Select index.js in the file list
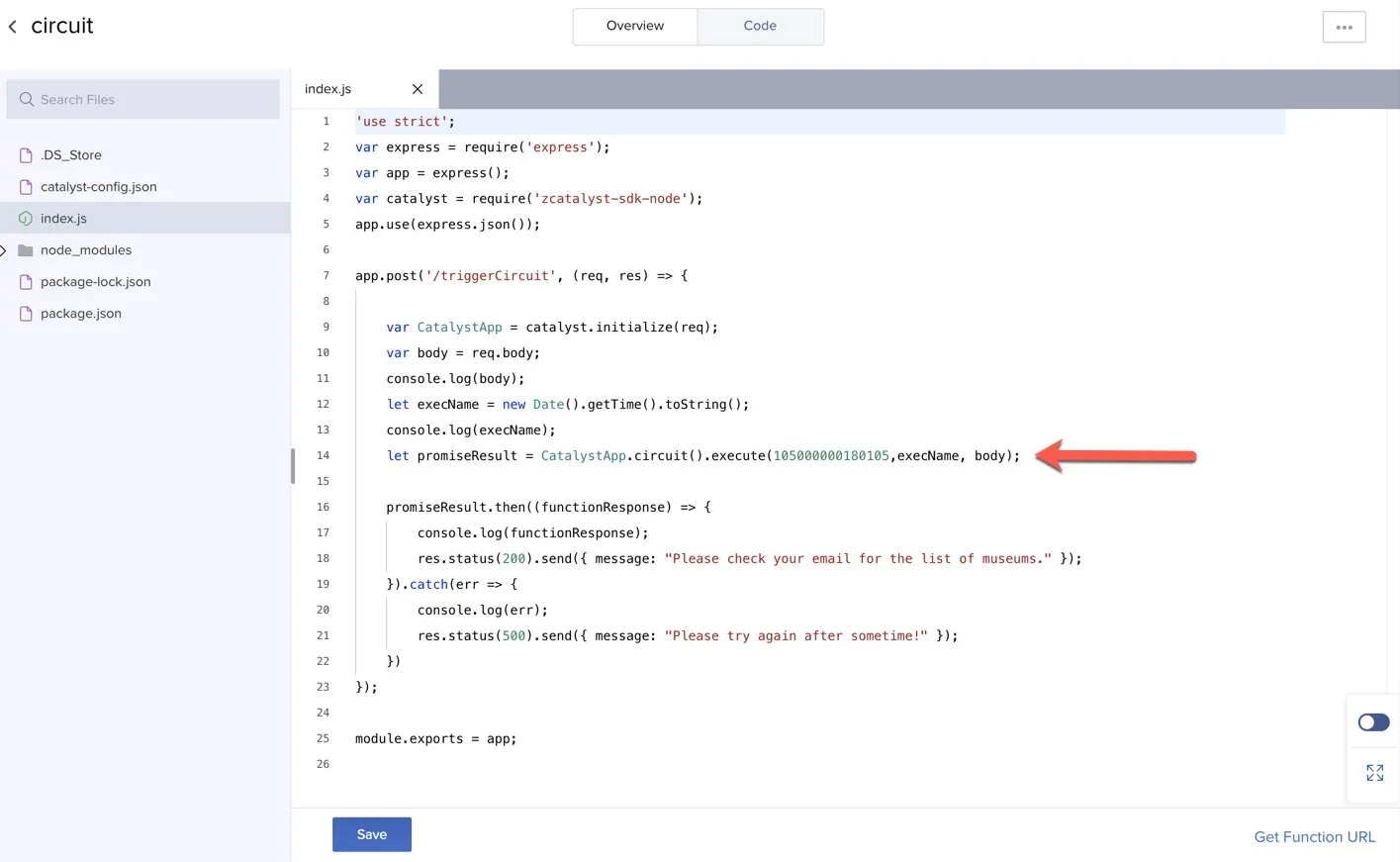This screenshot has height=862, width=1400. tap(63, 219)
